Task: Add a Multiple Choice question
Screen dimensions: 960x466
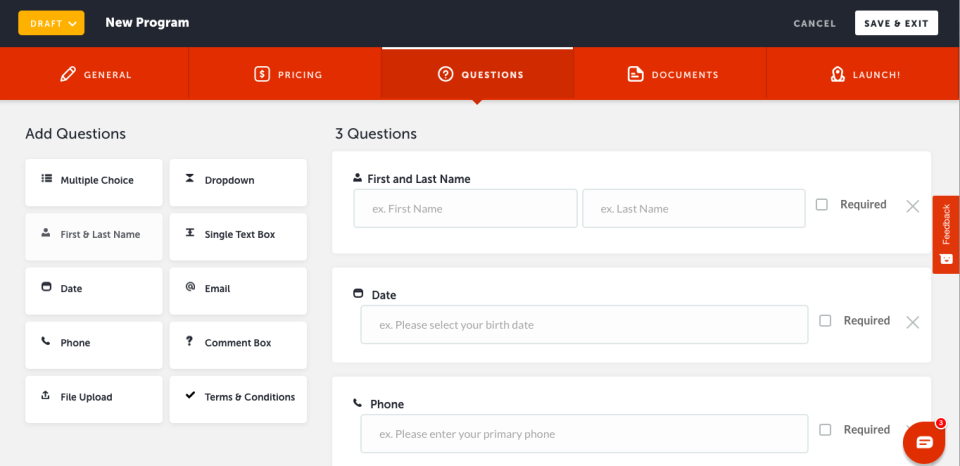Action: coord(94,182)
